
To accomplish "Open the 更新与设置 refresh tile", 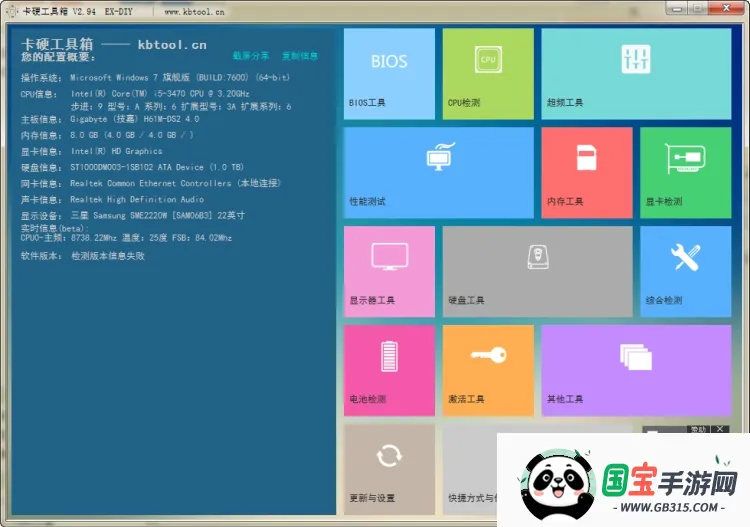I will tap(389, 469).
